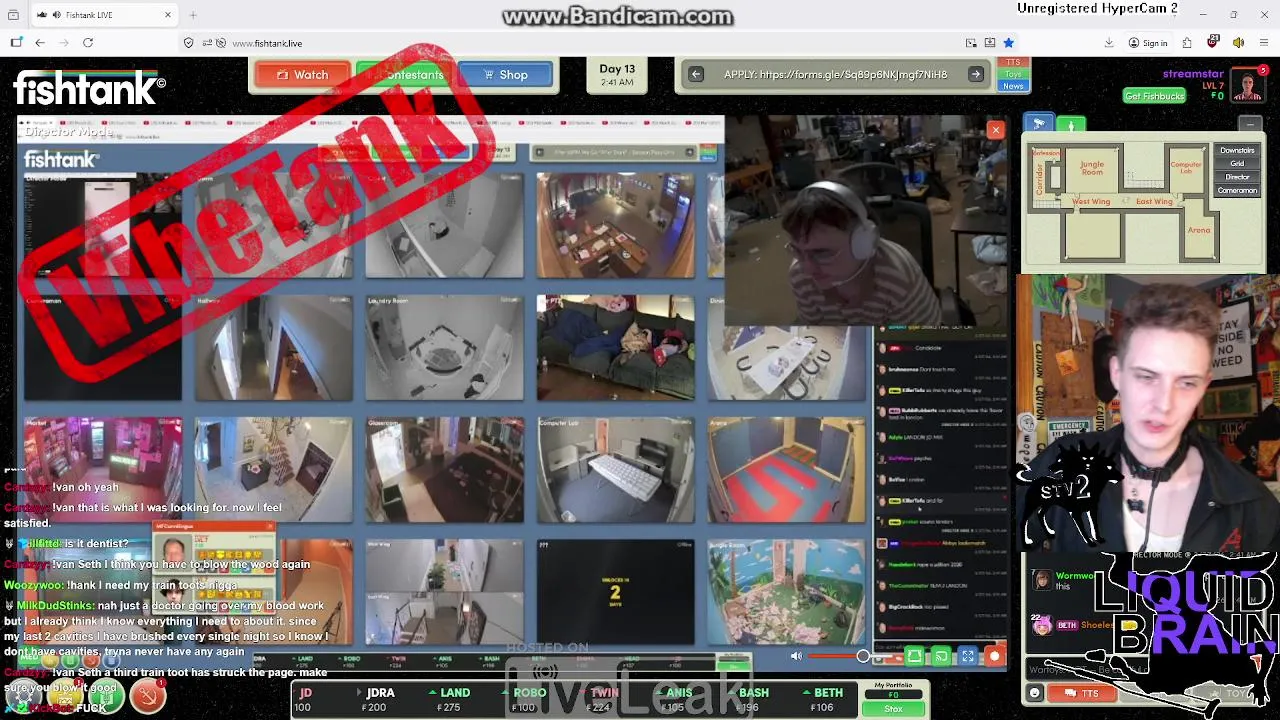Select the Arena camera thumbnail

click(x=786, y=470)
